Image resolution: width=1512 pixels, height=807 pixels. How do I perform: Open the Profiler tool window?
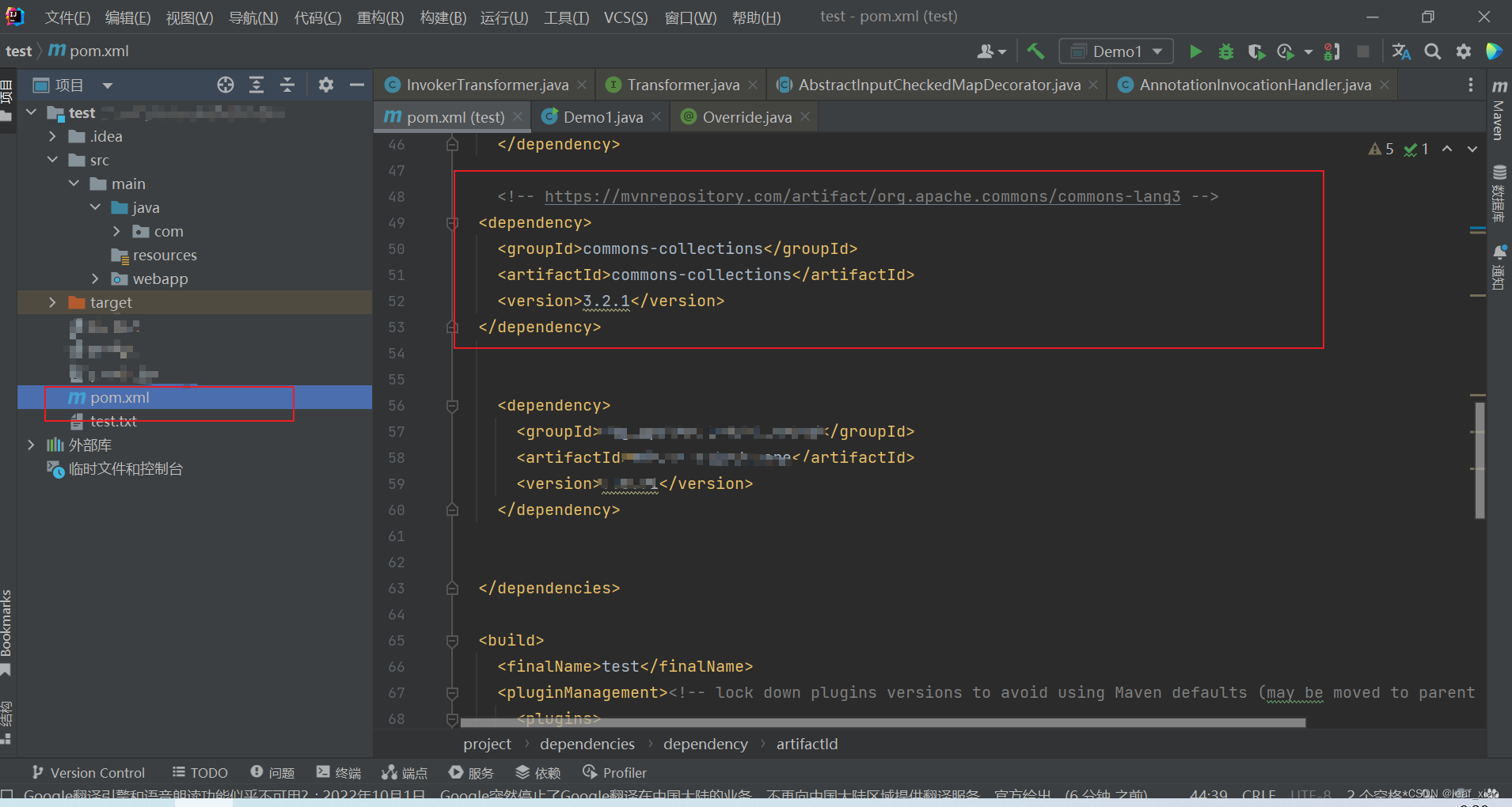point(615,773)
